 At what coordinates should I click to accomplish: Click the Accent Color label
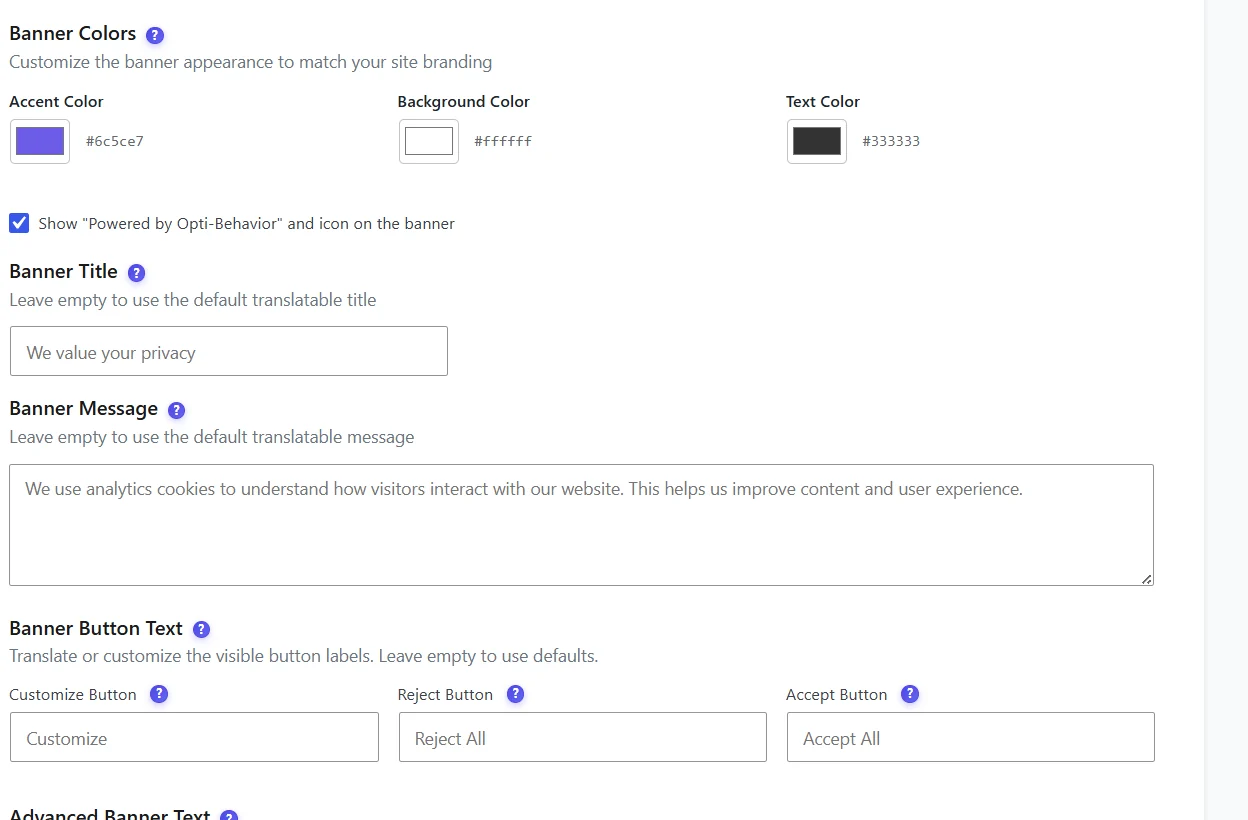[57, 102]
